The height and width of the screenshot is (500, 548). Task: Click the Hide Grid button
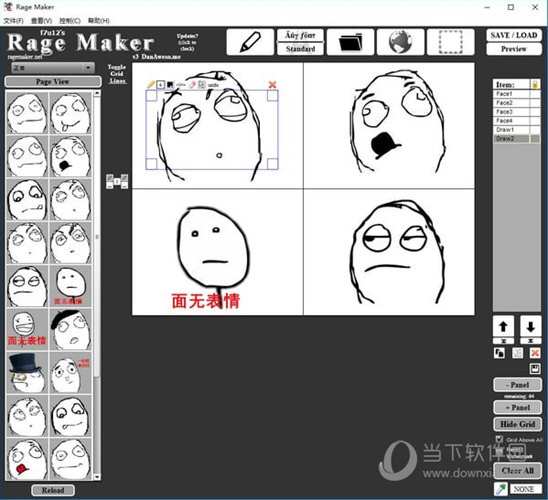click(x=518, y=424)
